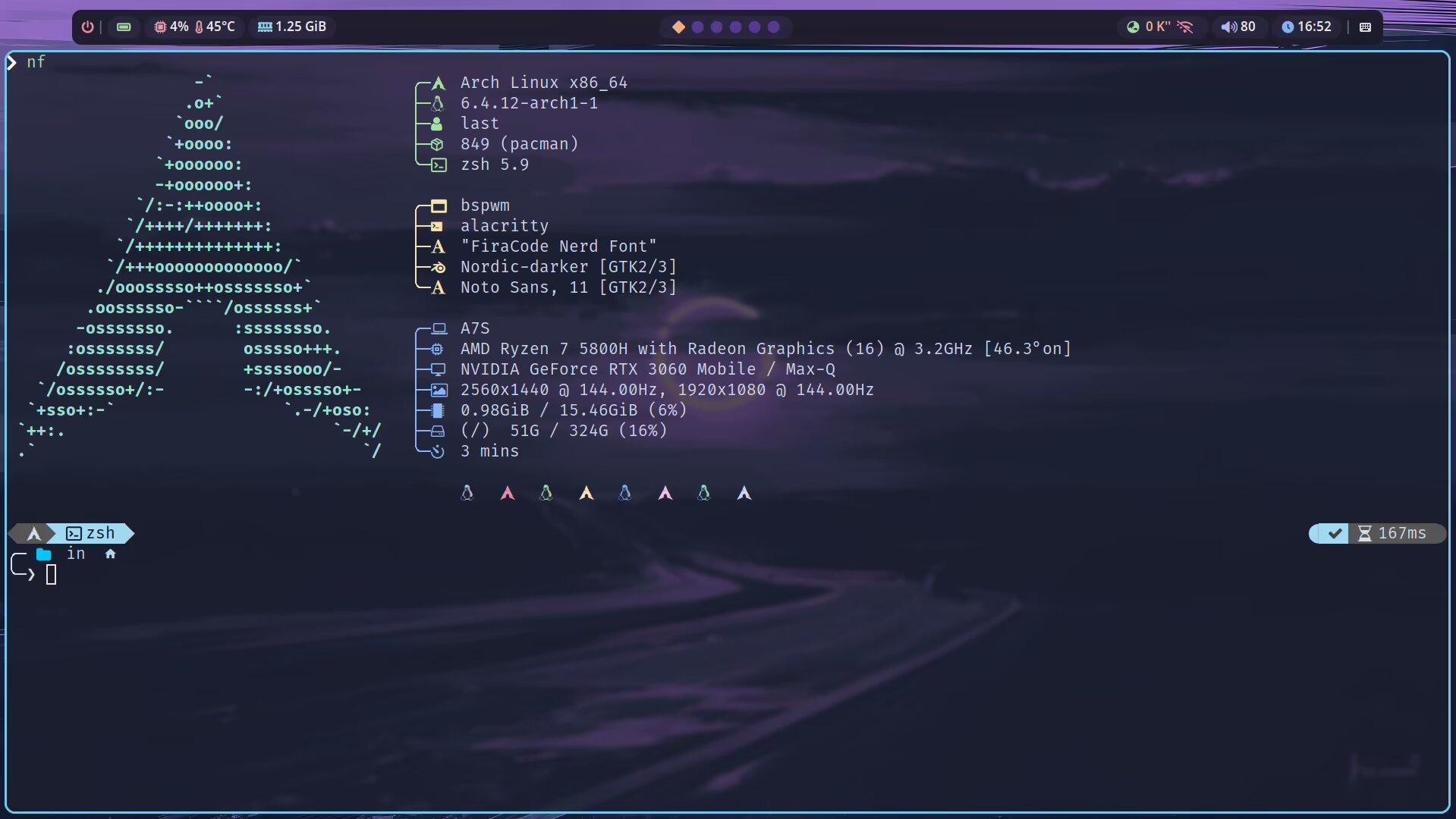Click the CPU usage 4% module

[171, 27]
